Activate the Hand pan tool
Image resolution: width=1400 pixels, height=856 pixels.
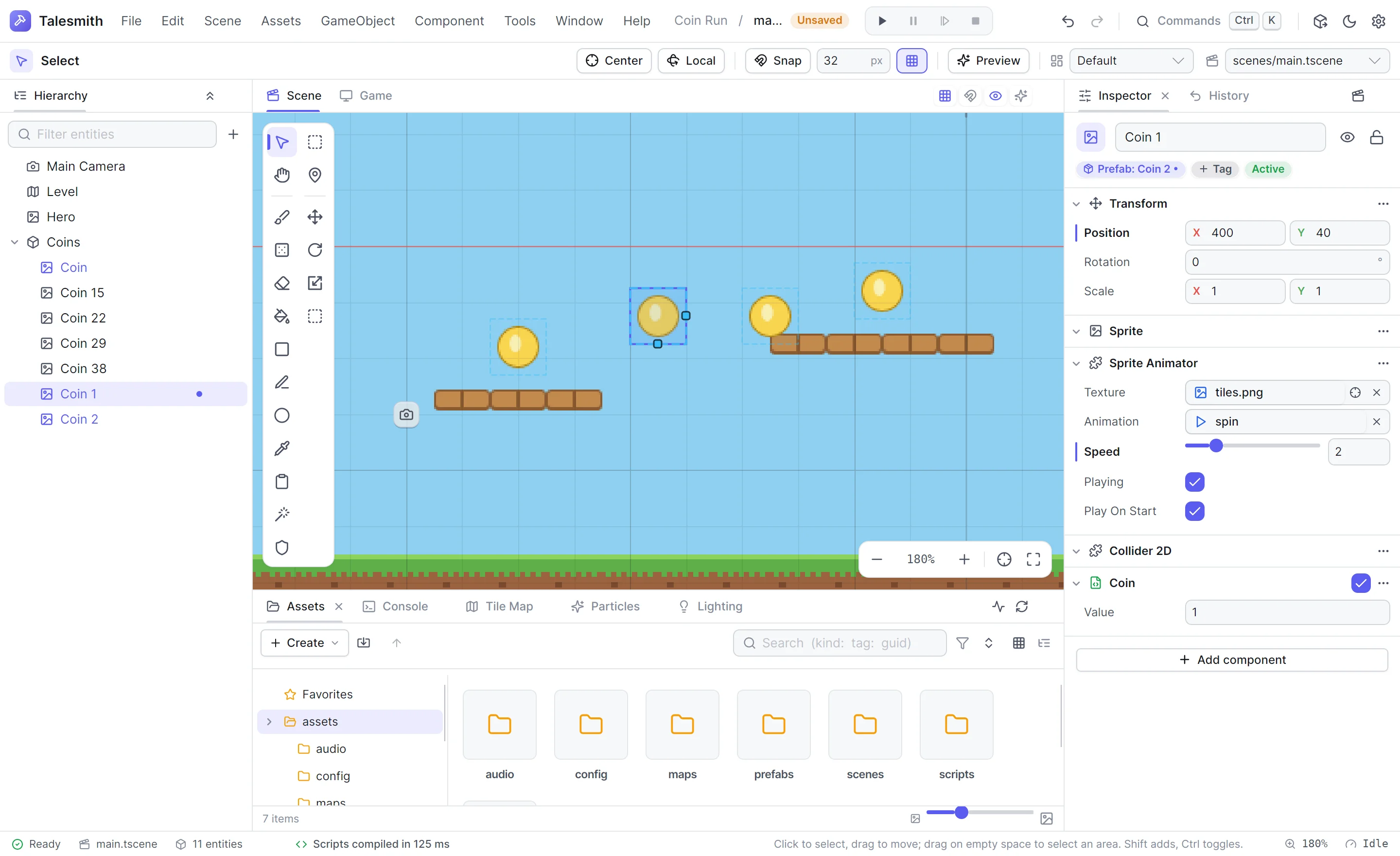pos(282,175)
